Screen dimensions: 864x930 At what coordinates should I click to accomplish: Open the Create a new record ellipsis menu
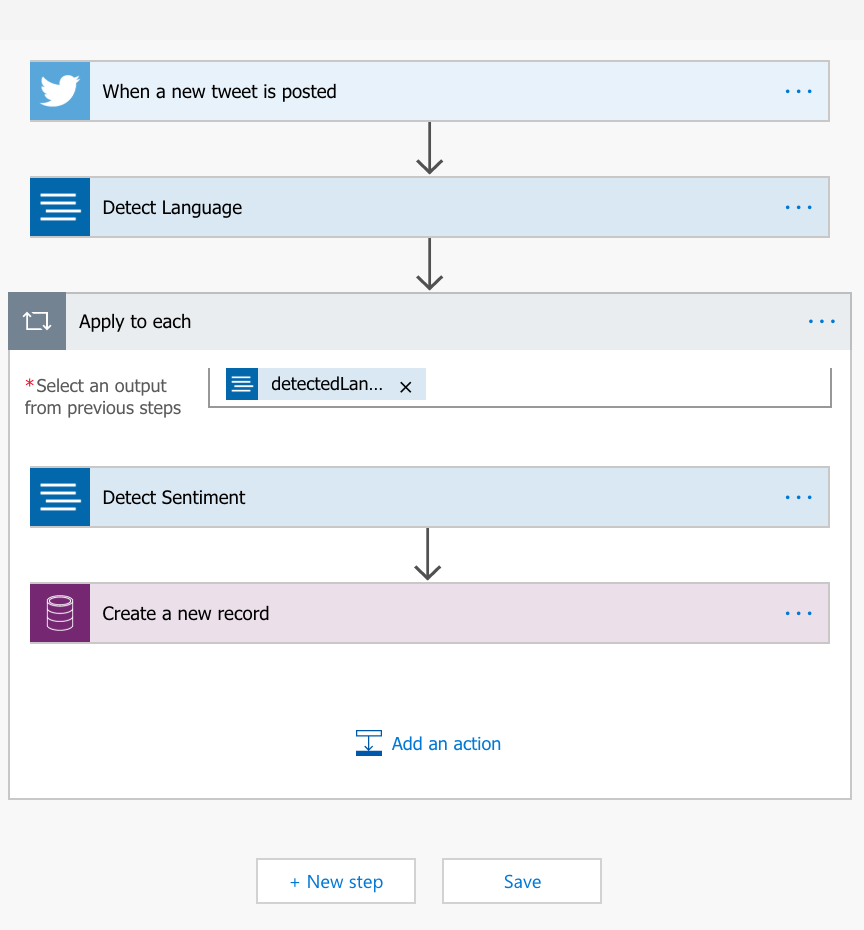coord(798,613)
